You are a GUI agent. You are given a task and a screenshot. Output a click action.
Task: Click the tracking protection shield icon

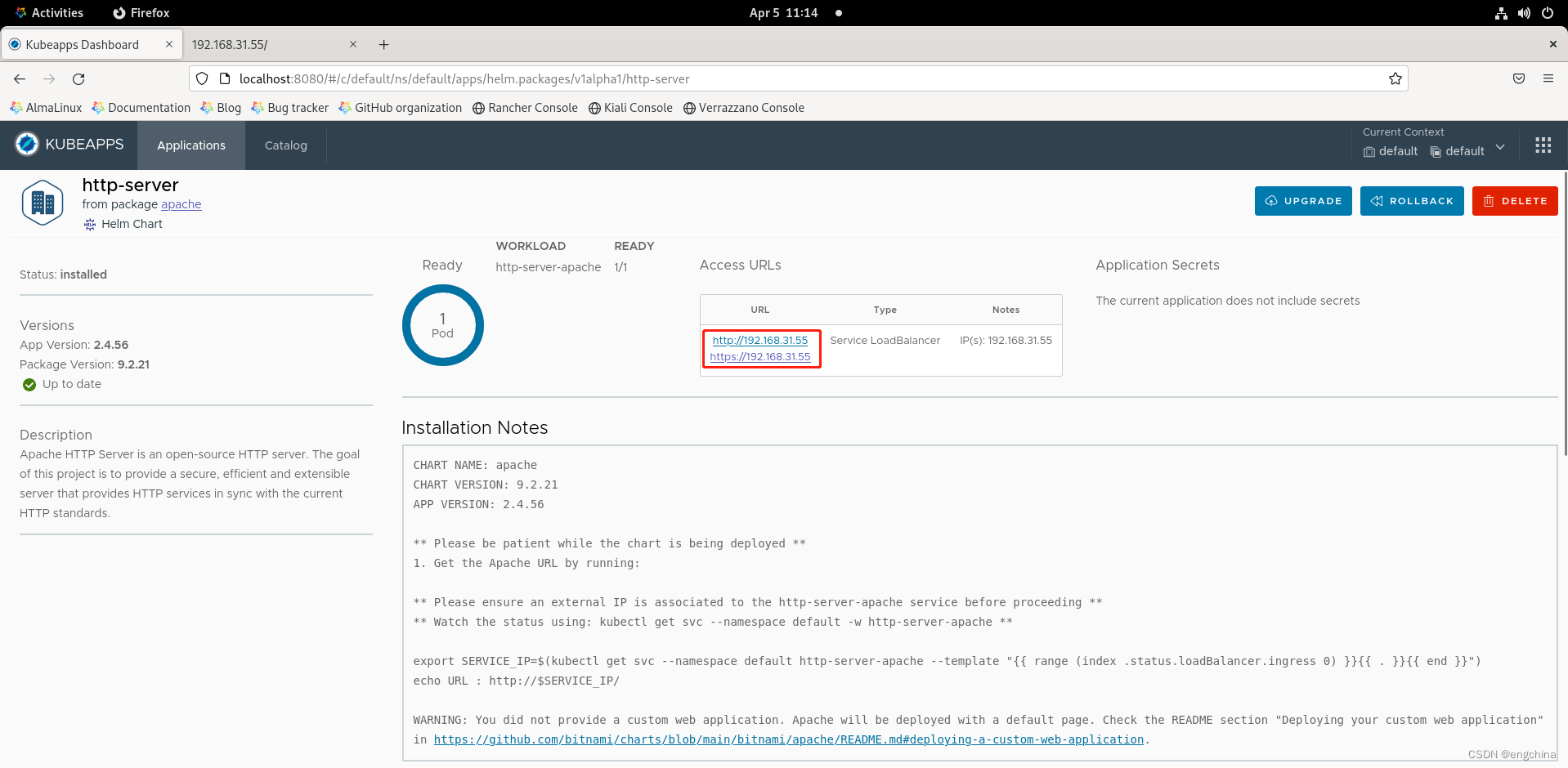[x=202, y=79]
